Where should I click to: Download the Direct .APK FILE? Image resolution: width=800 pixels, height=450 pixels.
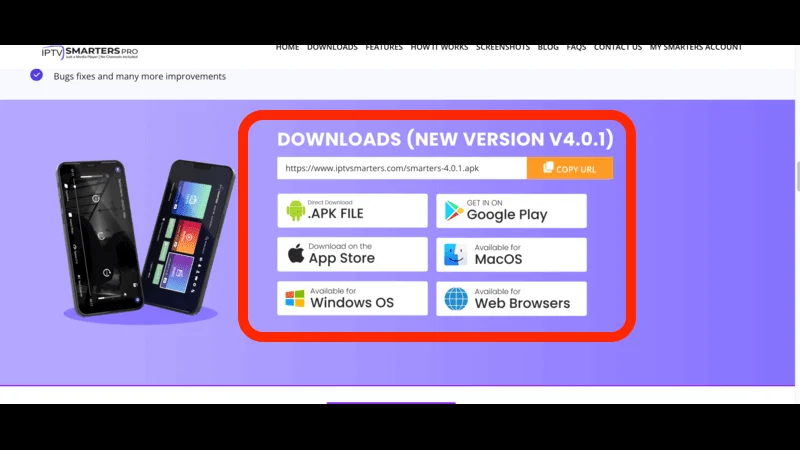[353, 210]
